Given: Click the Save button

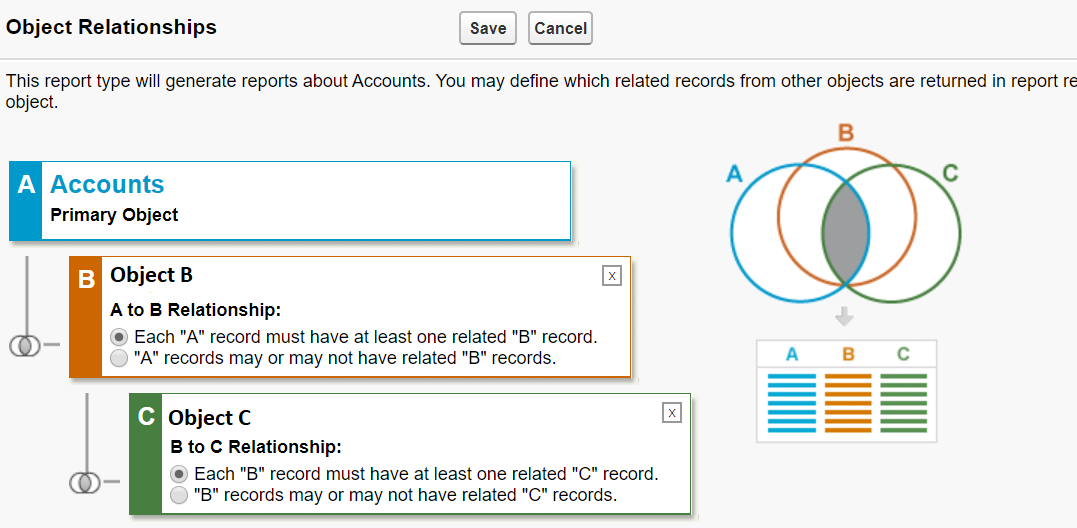Looking at the screenshot, I should tap(487, 28).
